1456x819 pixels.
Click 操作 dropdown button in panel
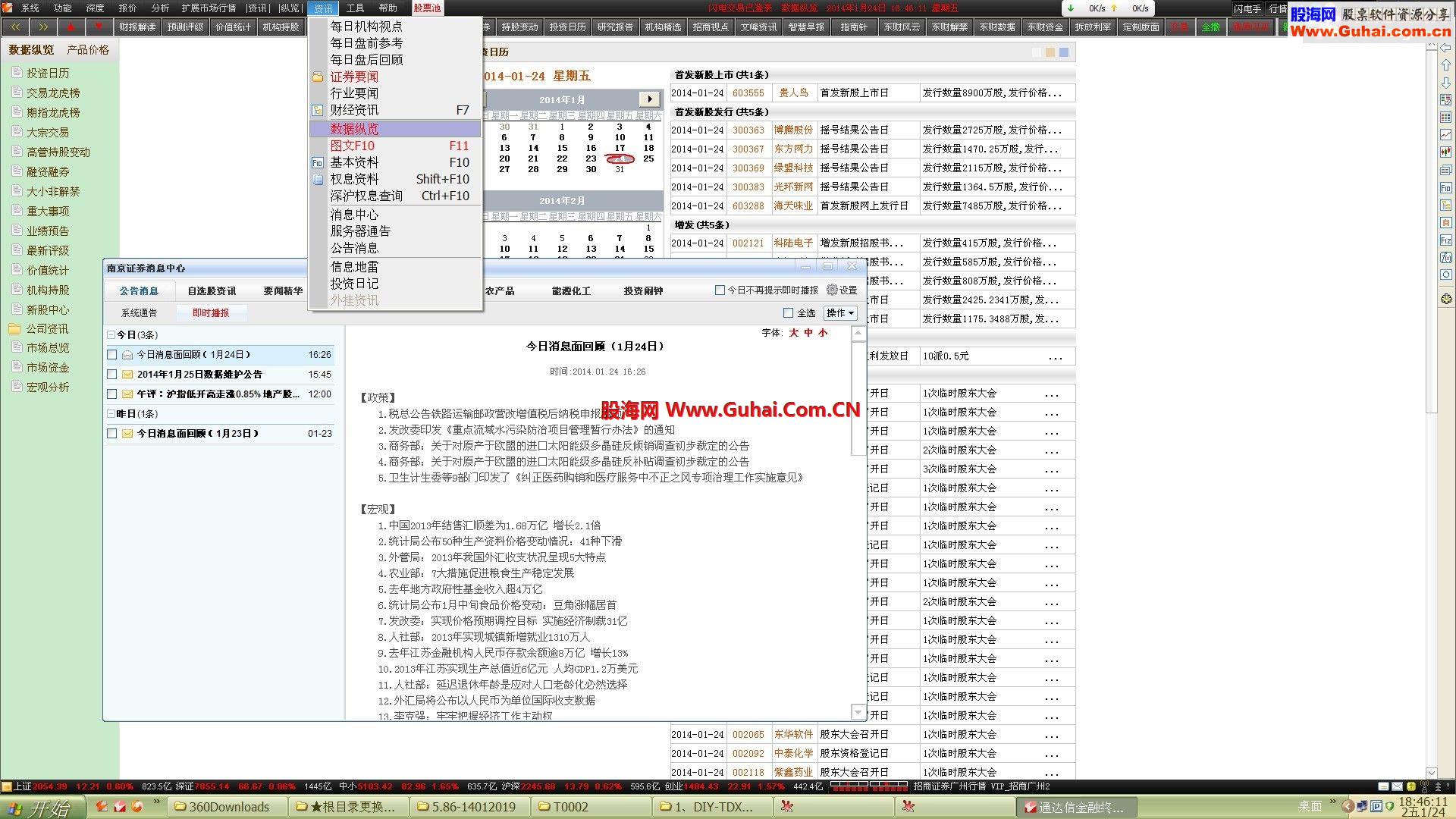(840, 313)
